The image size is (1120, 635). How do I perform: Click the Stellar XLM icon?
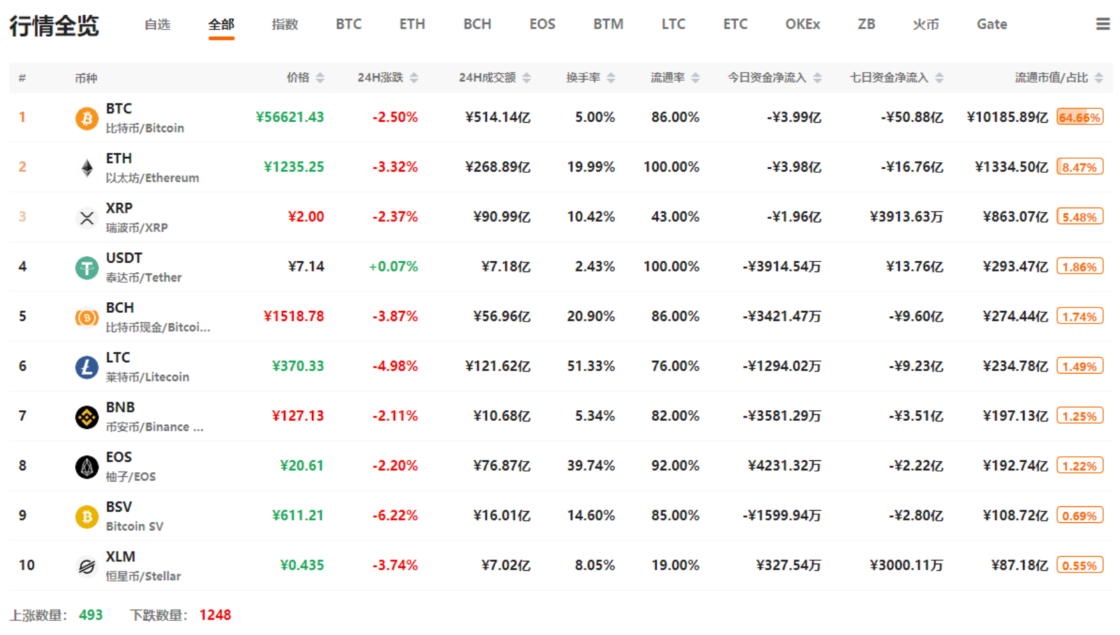[x=87, y=566]
